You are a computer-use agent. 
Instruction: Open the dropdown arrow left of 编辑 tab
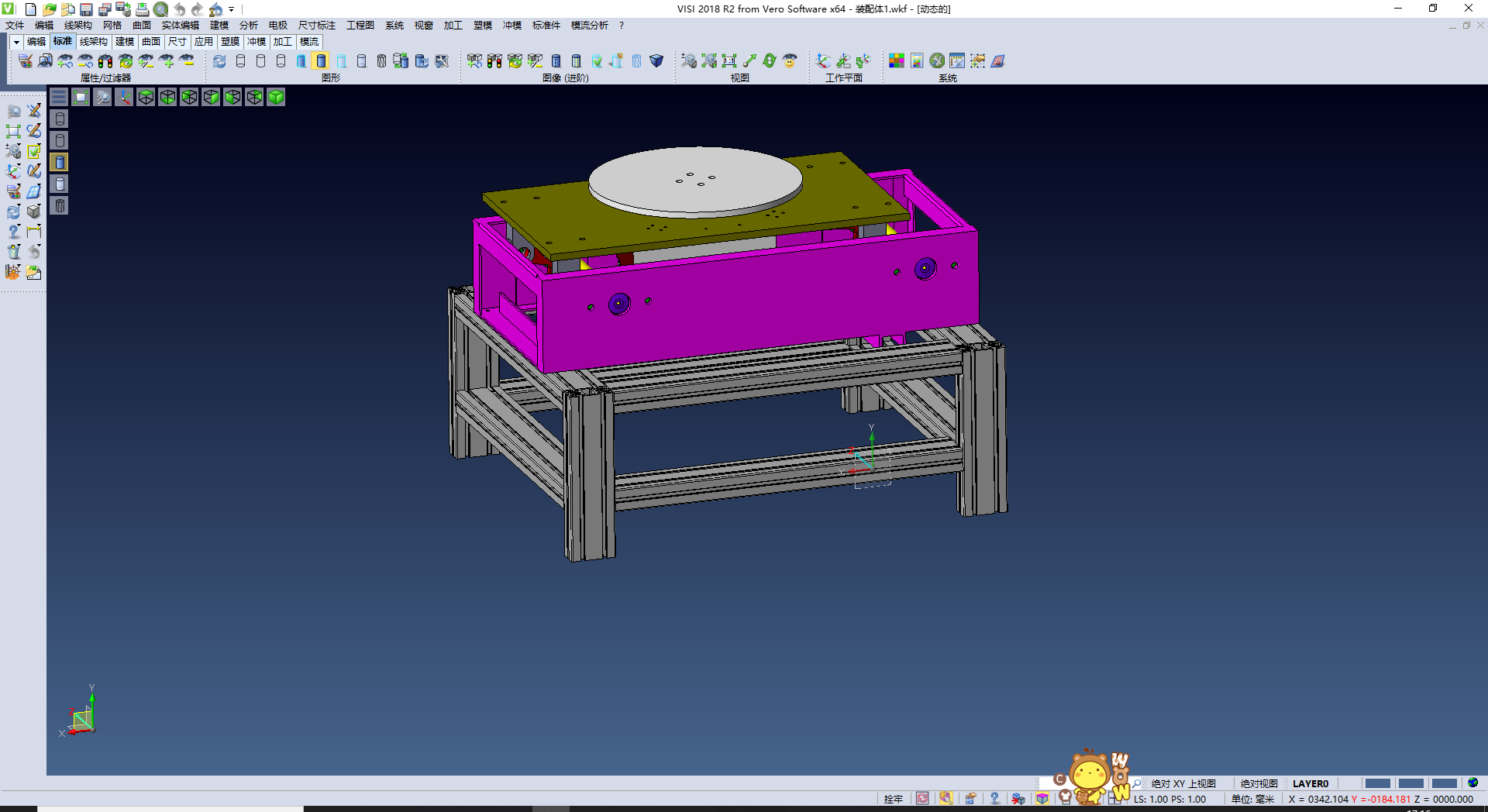pos(16,42)
